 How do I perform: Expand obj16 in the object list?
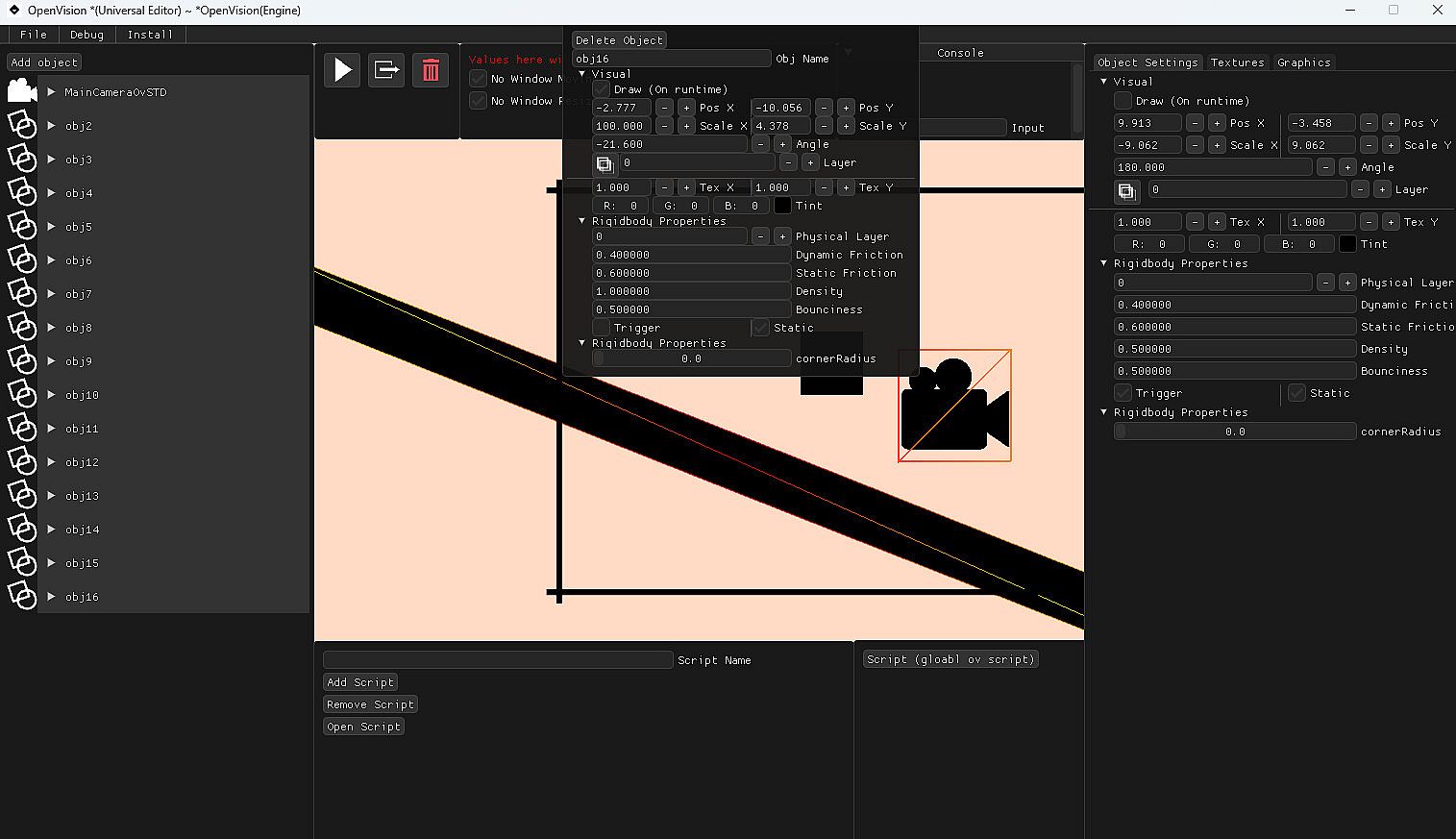click(52, 597)
